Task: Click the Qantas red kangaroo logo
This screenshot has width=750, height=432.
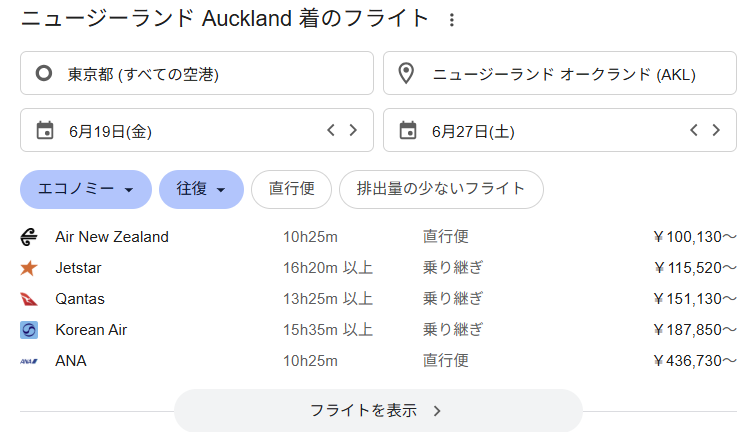Action: pos(29,299)
